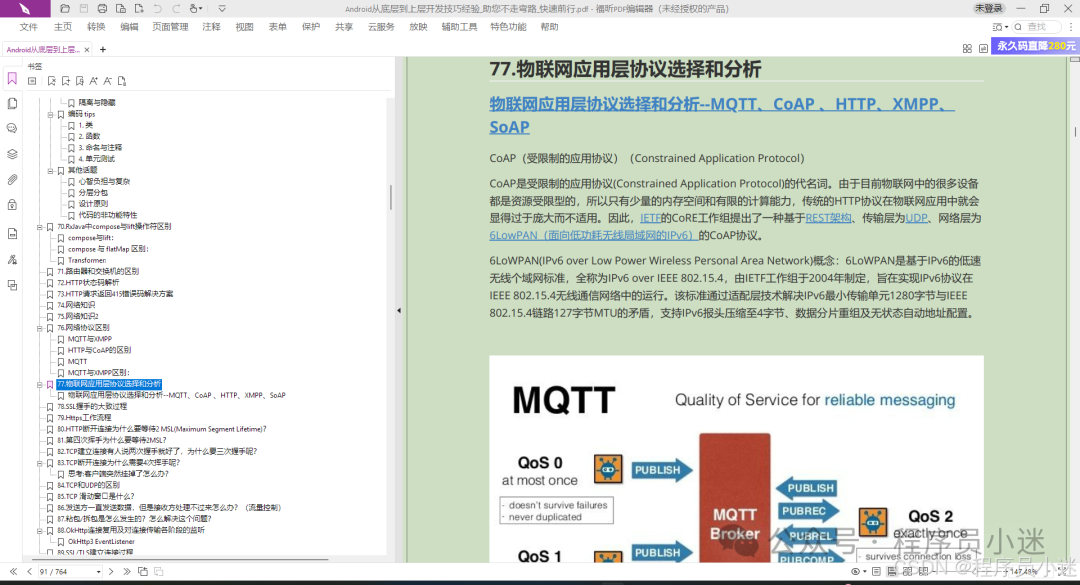Click the bookmark panel vertical scrollbar thumb
This screenshot has width=1080, height=585.
click(391, 197)
